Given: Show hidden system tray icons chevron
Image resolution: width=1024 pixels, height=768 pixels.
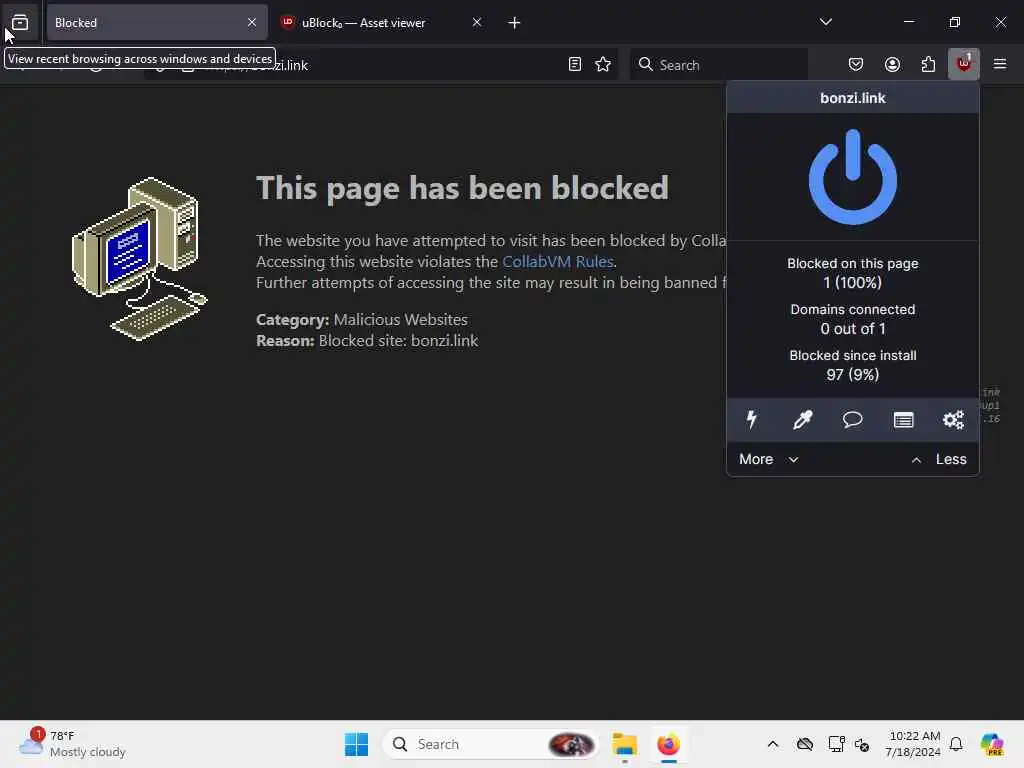Looking at the screenshot, I should (x=773, y=744).
